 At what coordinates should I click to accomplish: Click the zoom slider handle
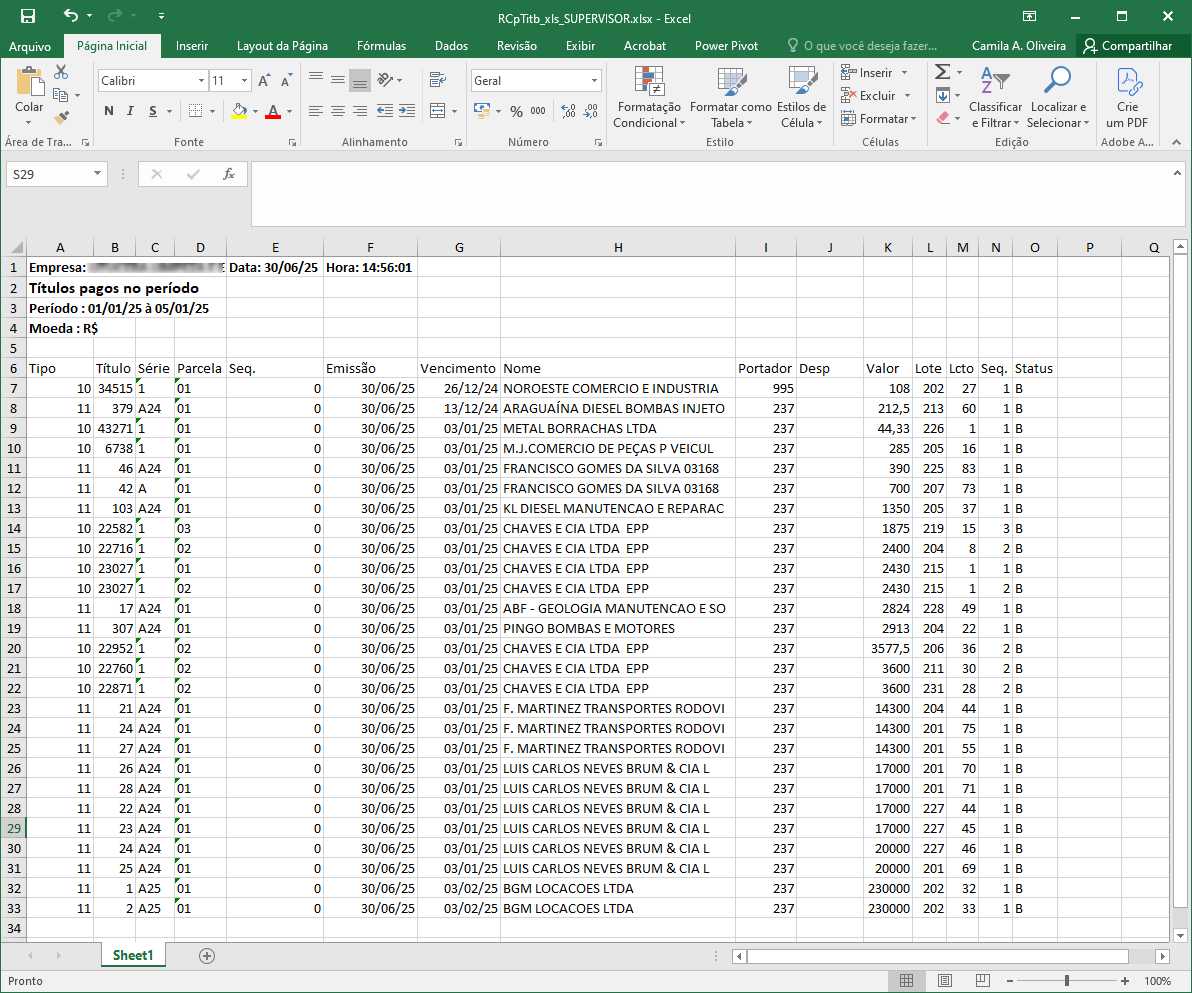1067,981
